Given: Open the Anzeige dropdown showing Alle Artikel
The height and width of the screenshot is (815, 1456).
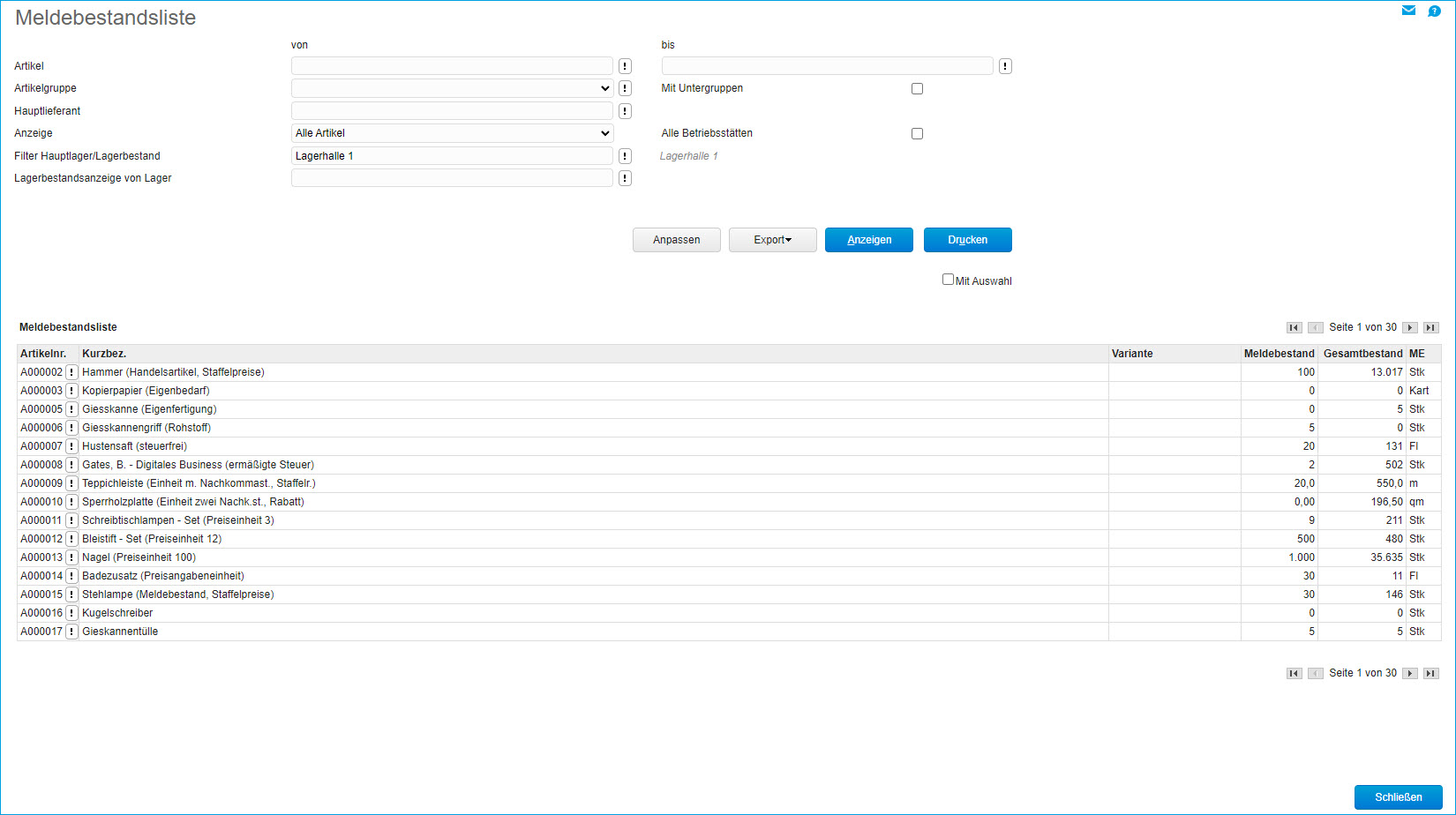Looking at the screenshot, I should [x=452, y=133].
